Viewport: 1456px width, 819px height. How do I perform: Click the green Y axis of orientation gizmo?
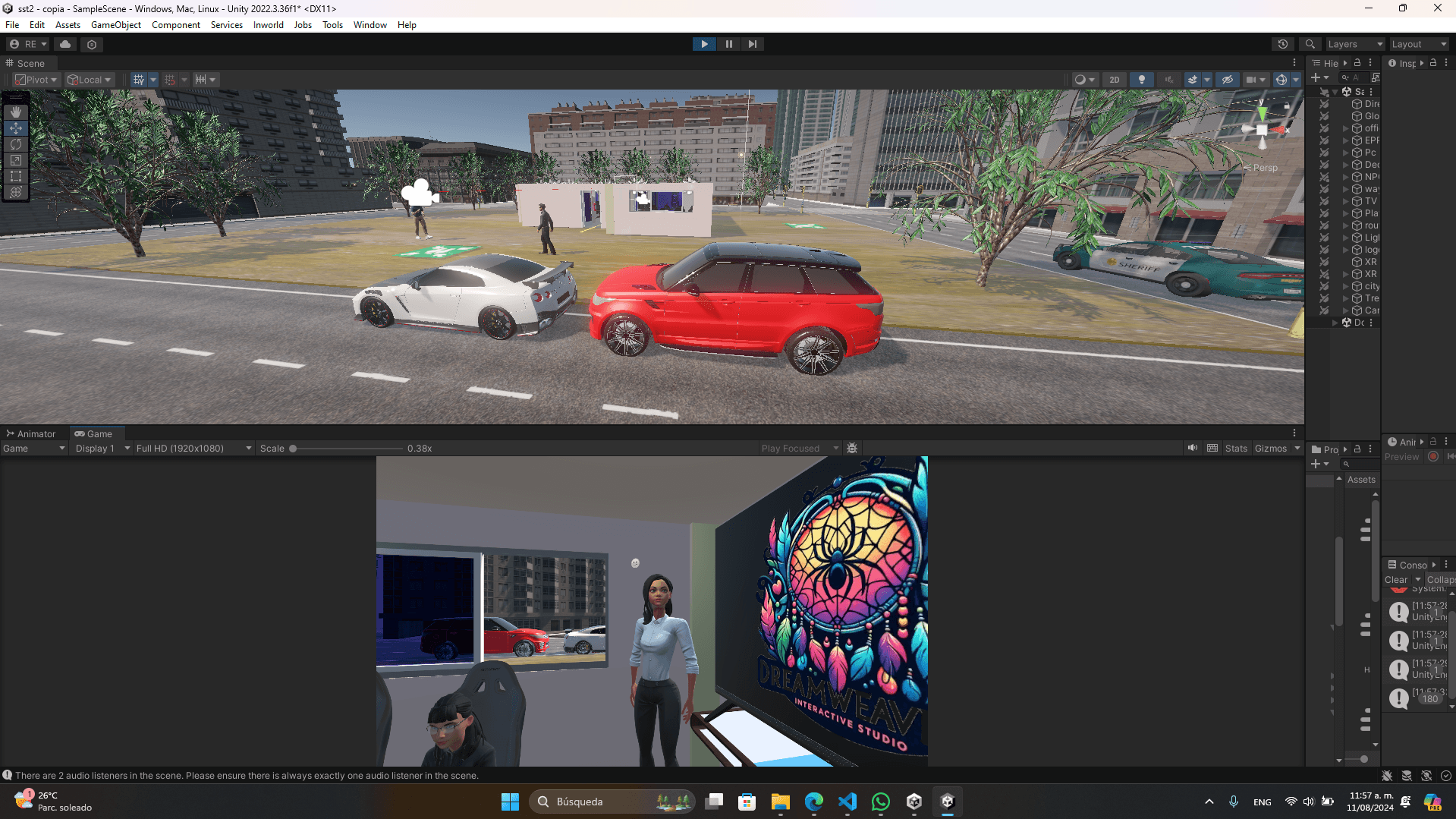(1262, 113)
